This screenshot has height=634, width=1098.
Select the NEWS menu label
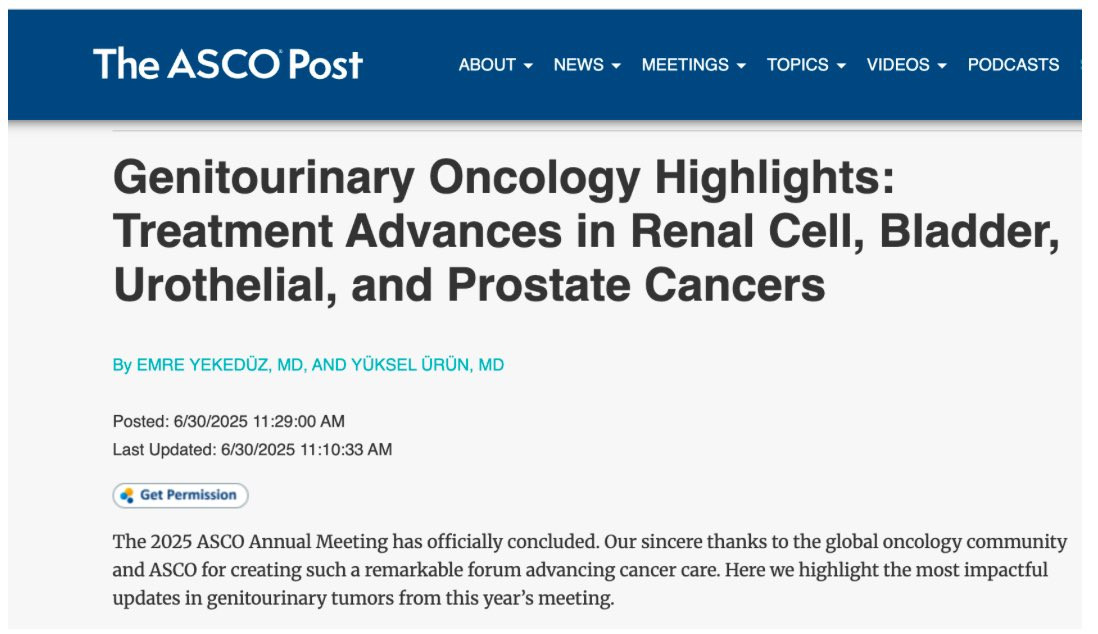(x=578, y=65)
